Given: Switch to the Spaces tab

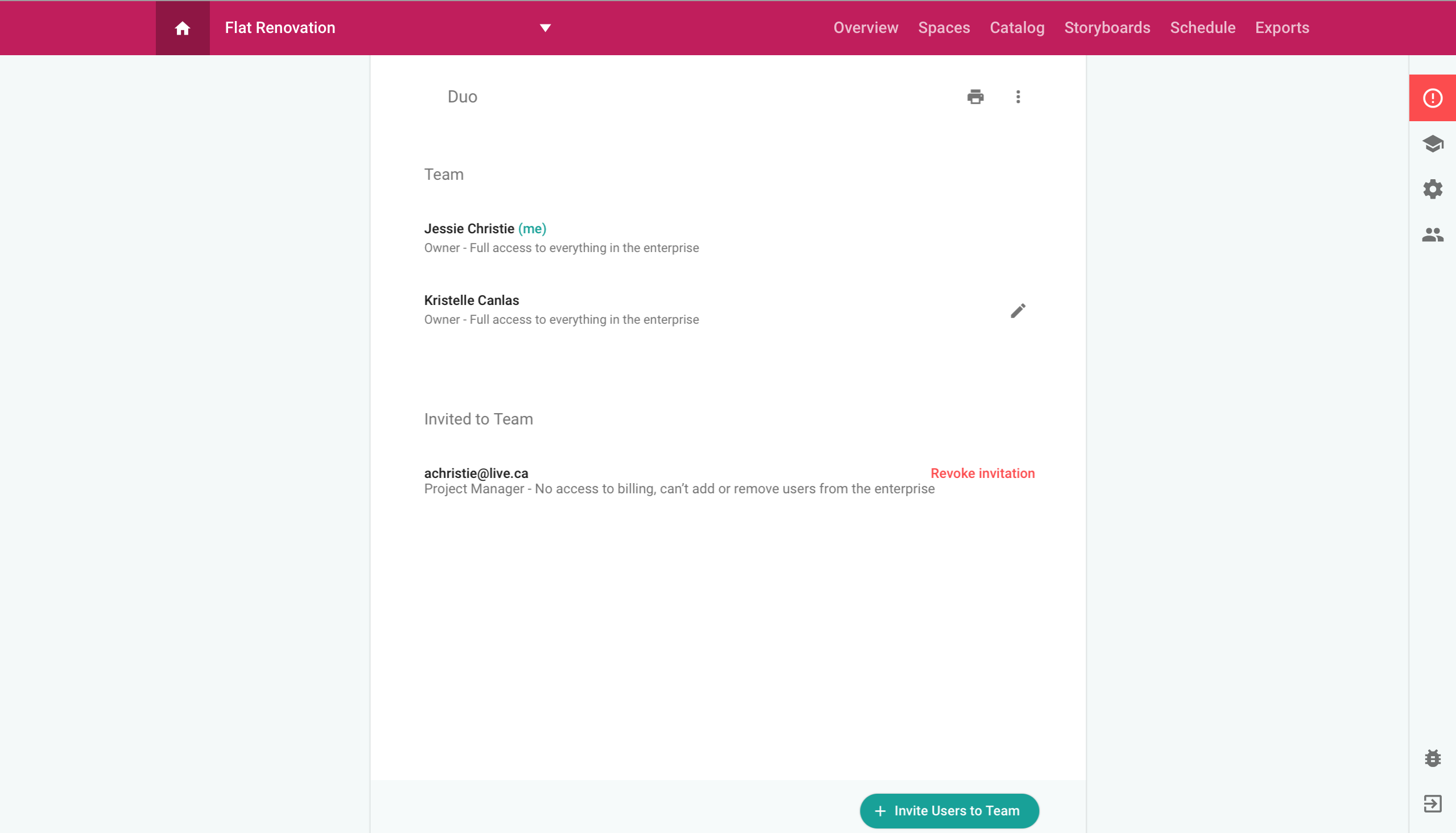Looking at the screenshot, I should click(x=944, y=28).
